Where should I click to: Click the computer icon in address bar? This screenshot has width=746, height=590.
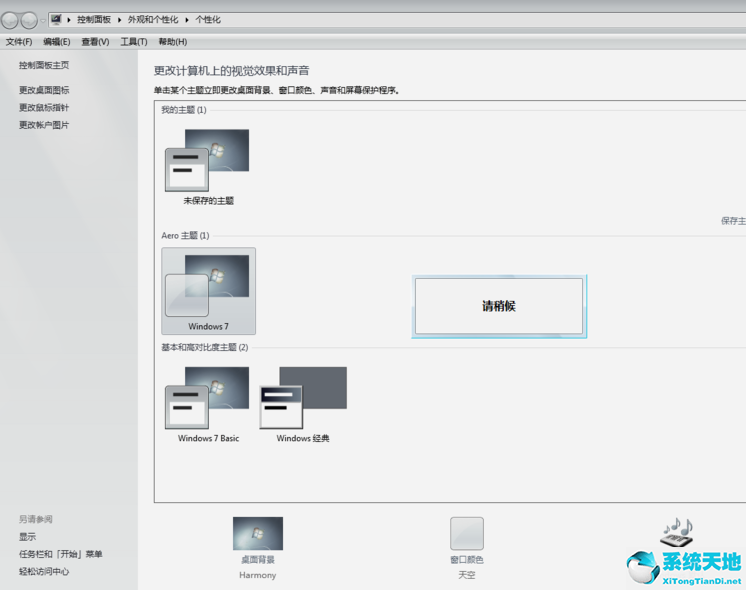point(56,20)
